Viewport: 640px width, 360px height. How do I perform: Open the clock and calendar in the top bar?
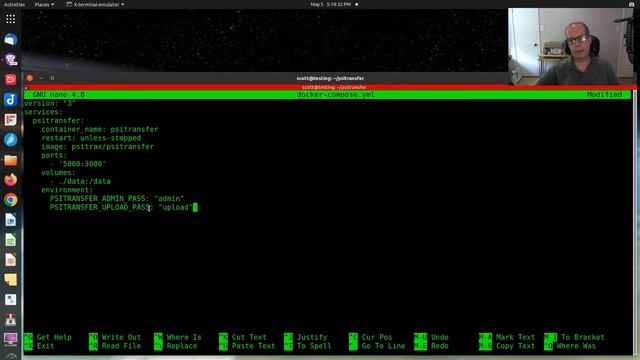(331, 4)
